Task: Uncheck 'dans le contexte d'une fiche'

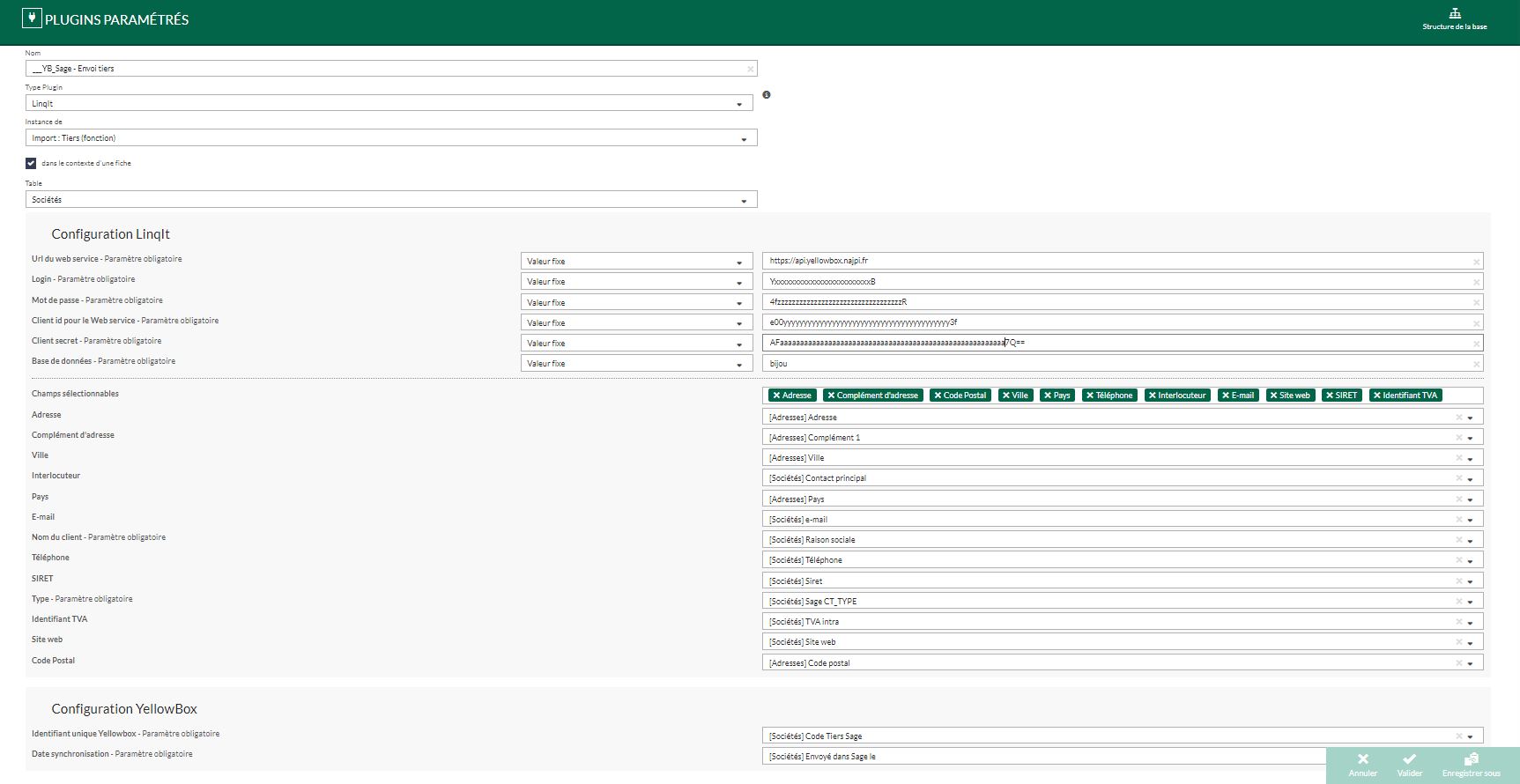Action: point(31,163)
